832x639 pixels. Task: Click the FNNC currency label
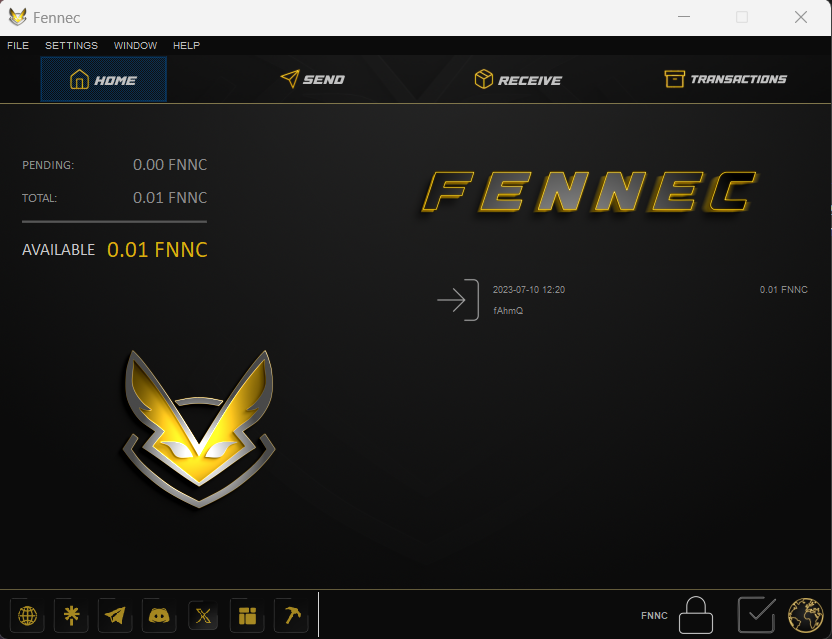click(x=653, y=615)
